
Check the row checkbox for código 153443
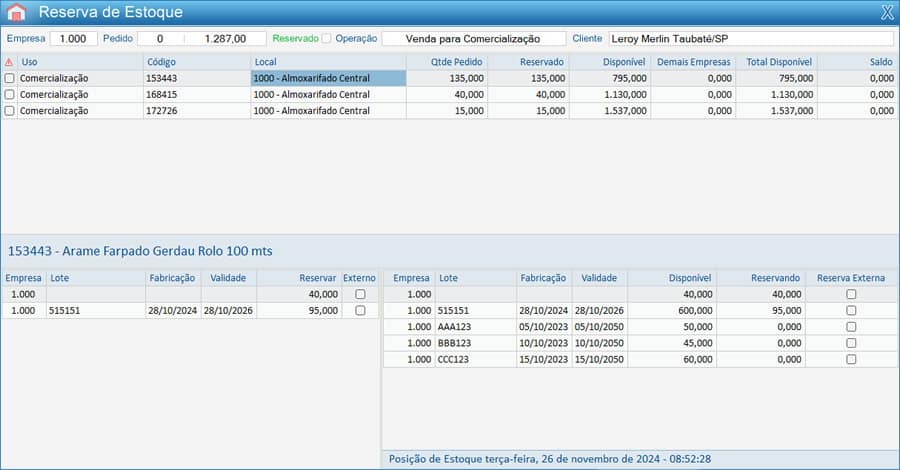coord(9,78)
